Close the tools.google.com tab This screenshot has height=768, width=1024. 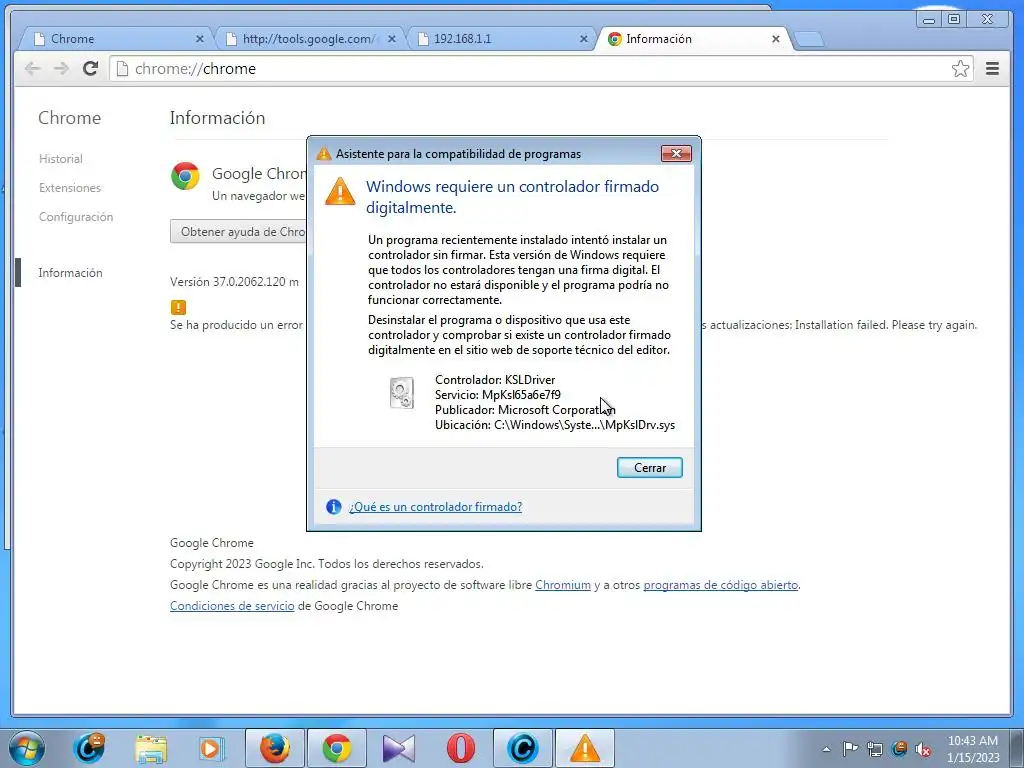pos(392,39)
